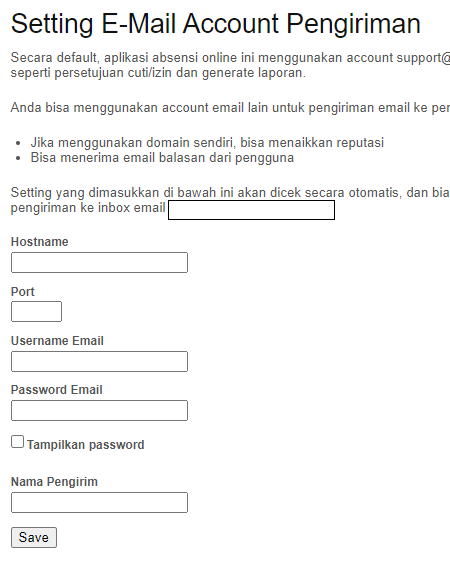Viewport: 450px width, 563px height.
Task: Click the Hostname label text
Action: [40, 242]
